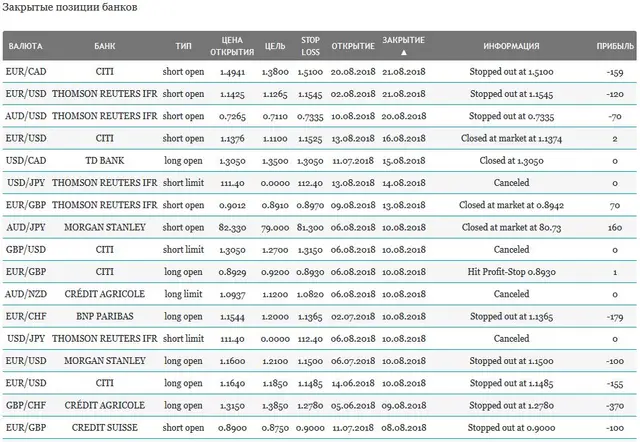Click opening price 0.7265
The width and height of the screenshot is (640, 442).
tap(232, 116)
